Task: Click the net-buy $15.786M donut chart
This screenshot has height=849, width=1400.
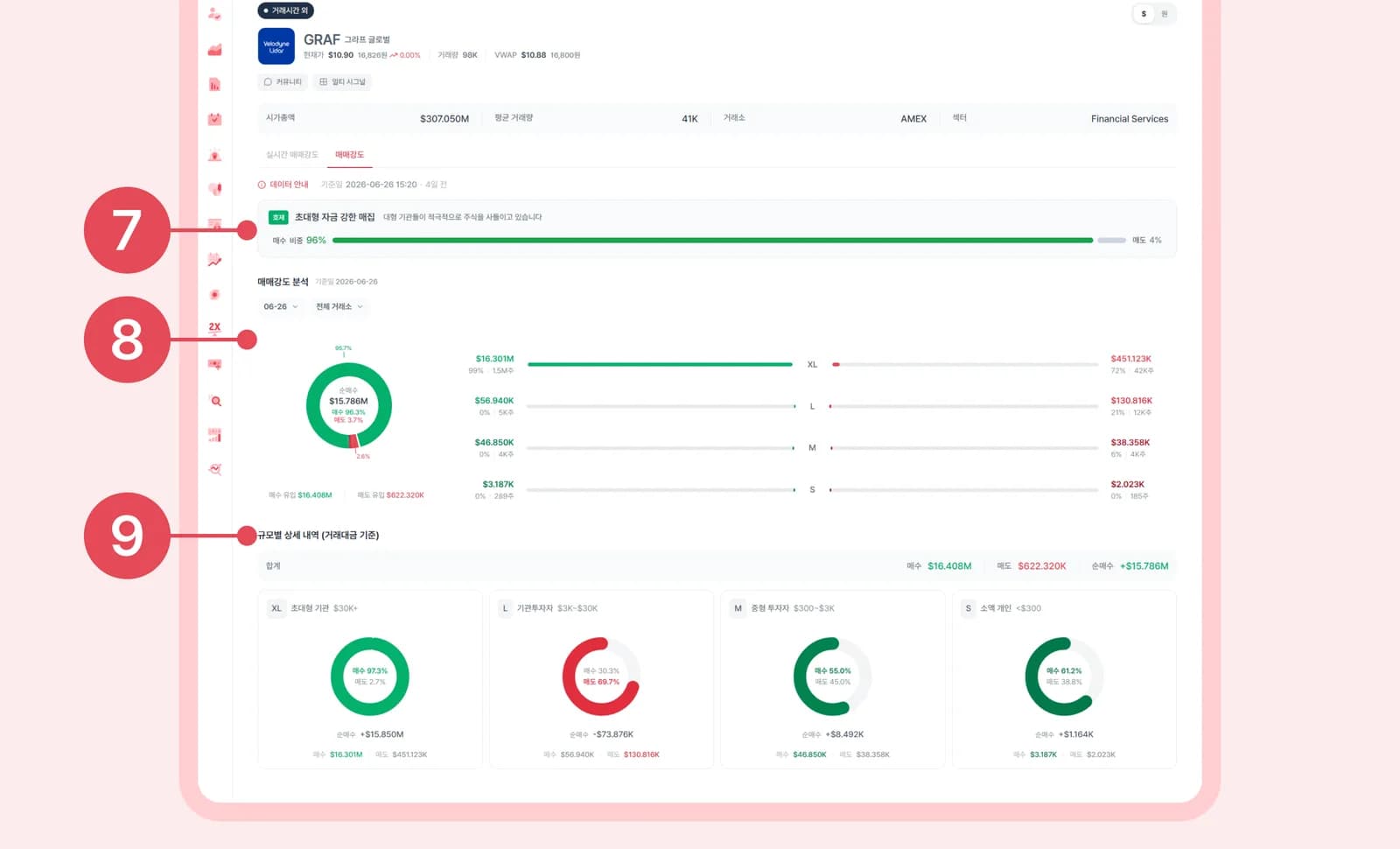Action: 349,405
